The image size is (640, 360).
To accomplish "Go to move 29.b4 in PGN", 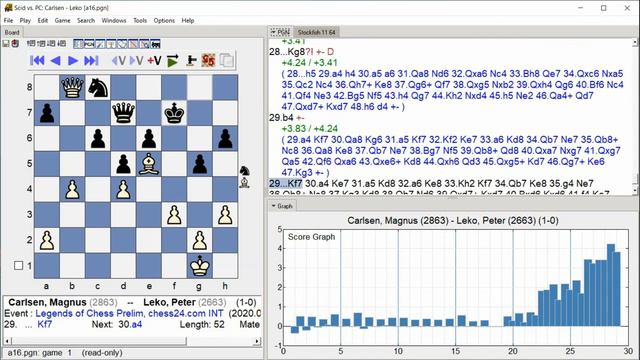I will click(281, 118).
